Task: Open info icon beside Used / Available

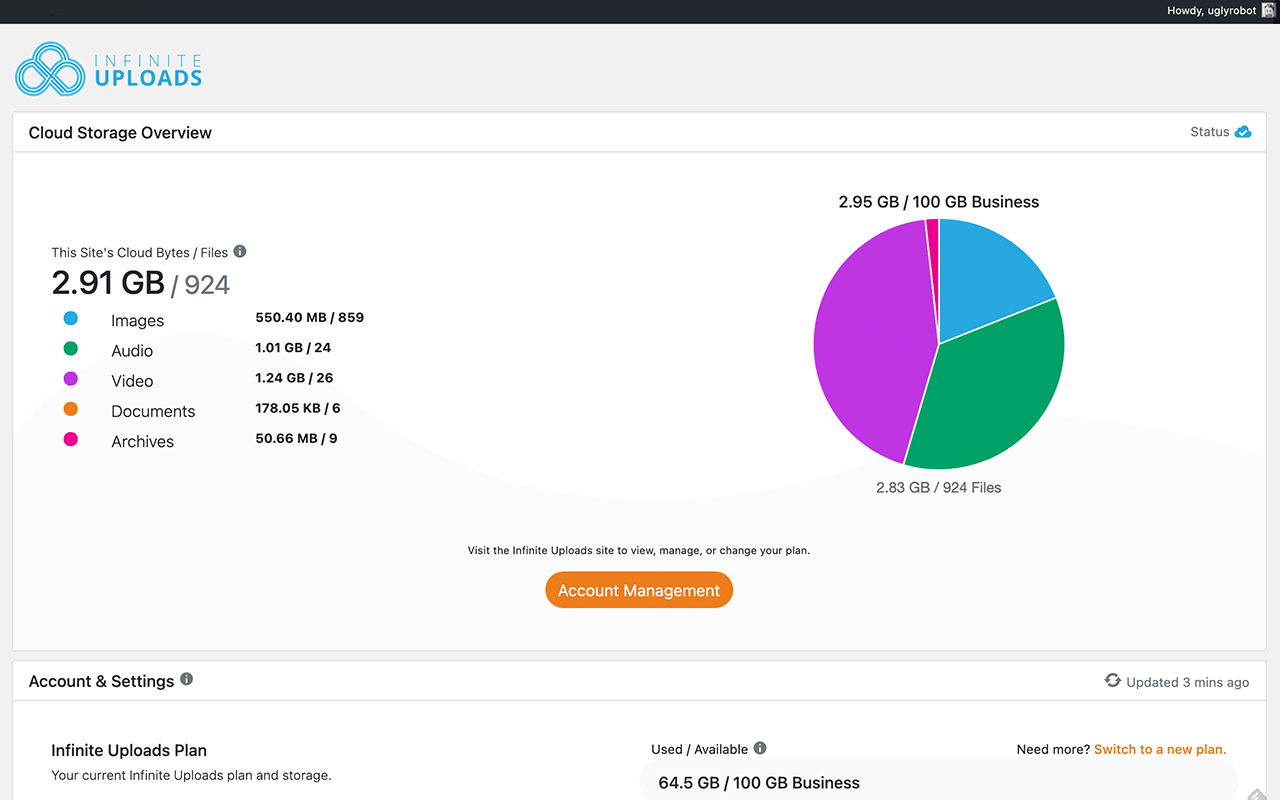Action: coord(760,748)
